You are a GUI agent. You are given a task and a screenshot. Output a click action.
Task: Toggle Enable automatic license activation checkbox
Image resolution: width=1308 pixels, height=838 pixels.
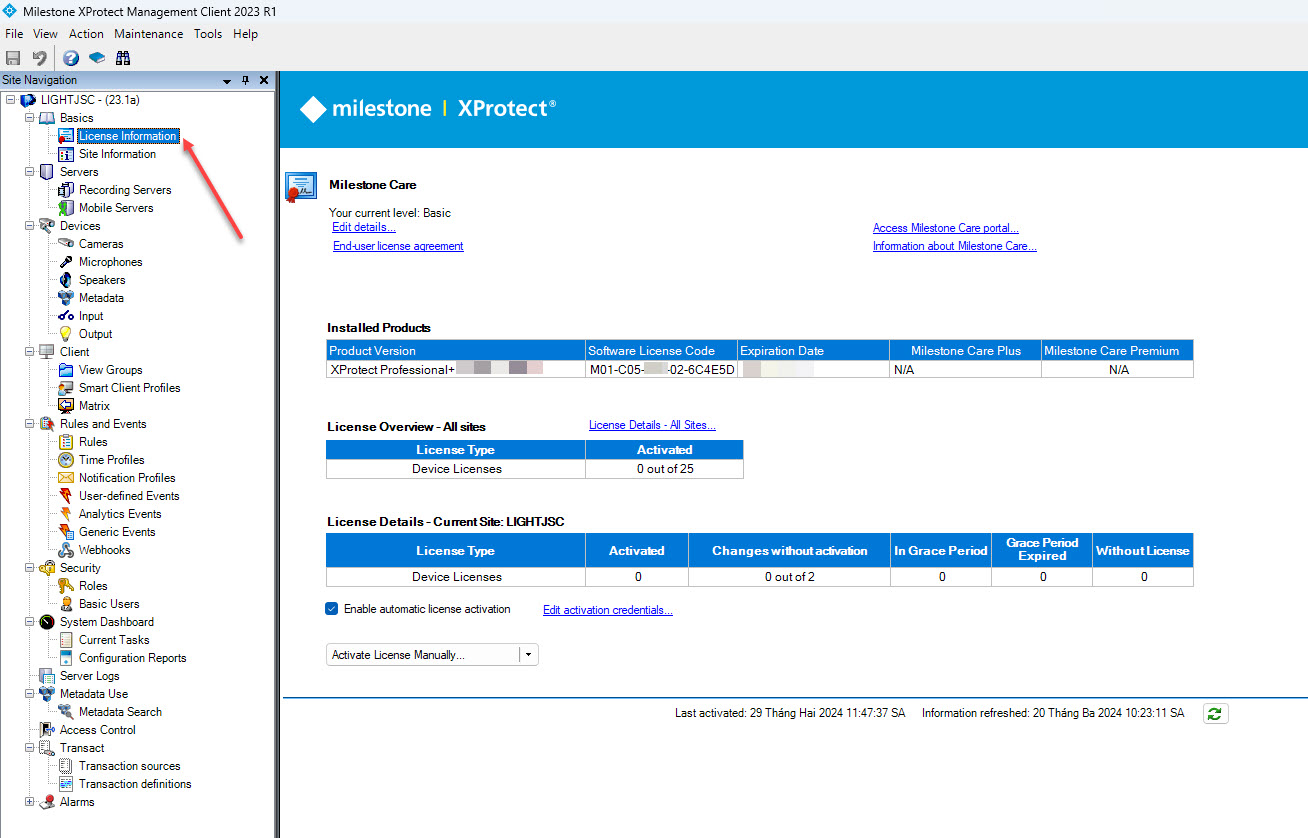point(332,609)
